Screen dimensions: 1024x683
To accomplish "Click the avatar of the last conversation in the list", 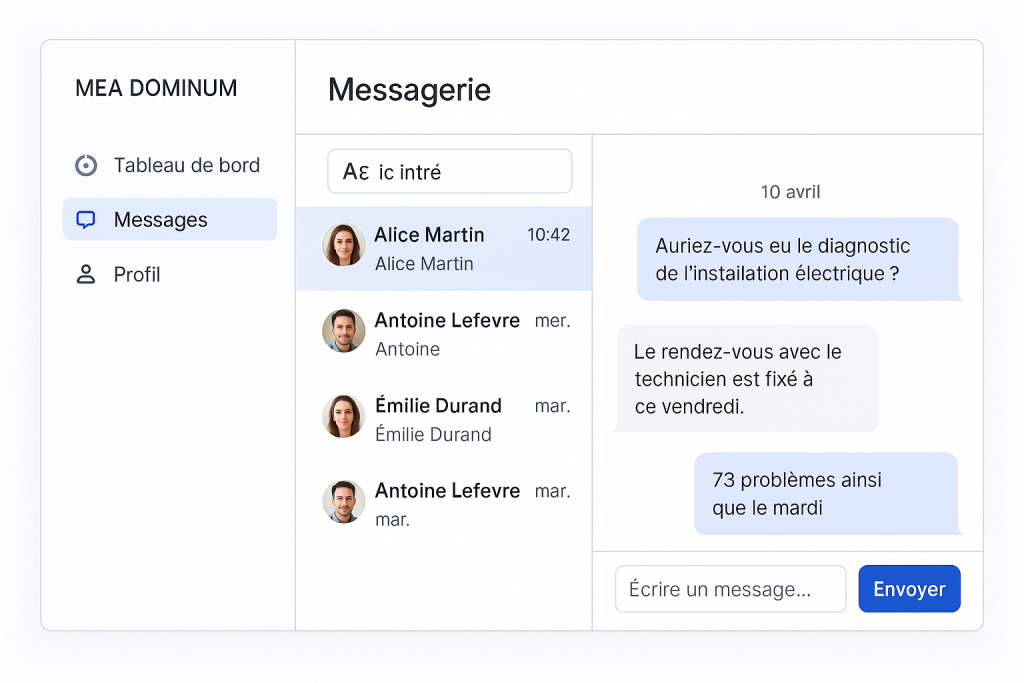I will pos(343,501).
